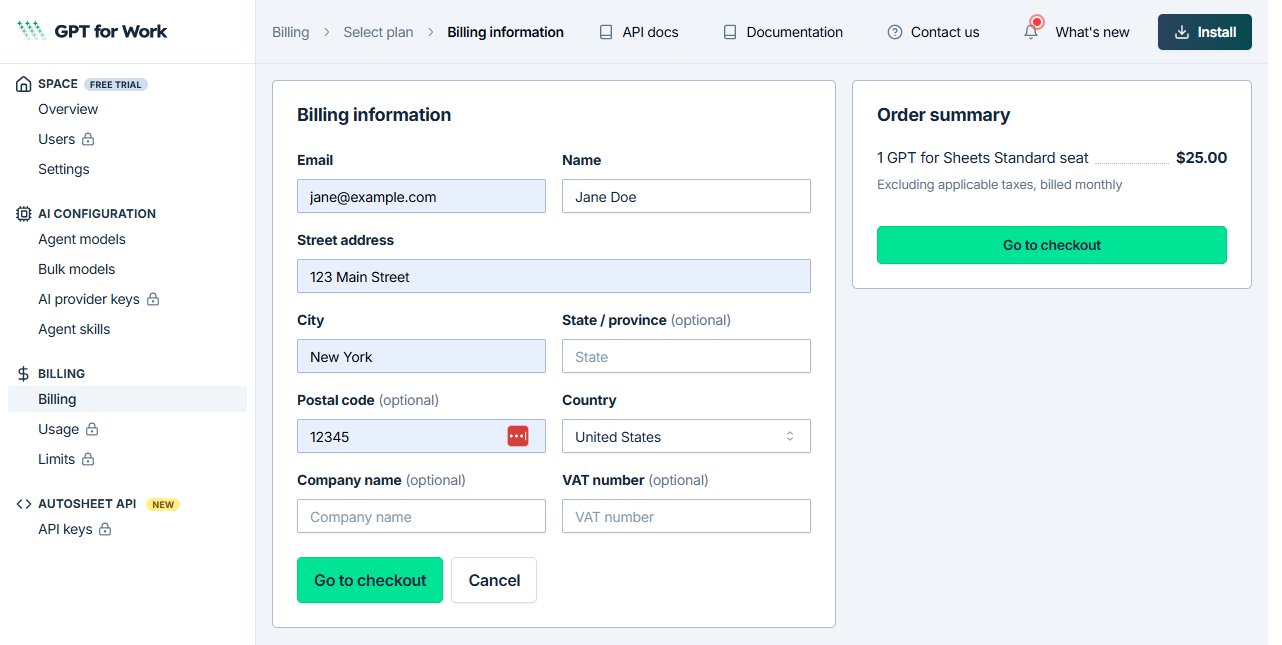Click the State / province field
The width and height of the screenshot is (1282, 645).
pyautogui.click(x=686, y=356)
